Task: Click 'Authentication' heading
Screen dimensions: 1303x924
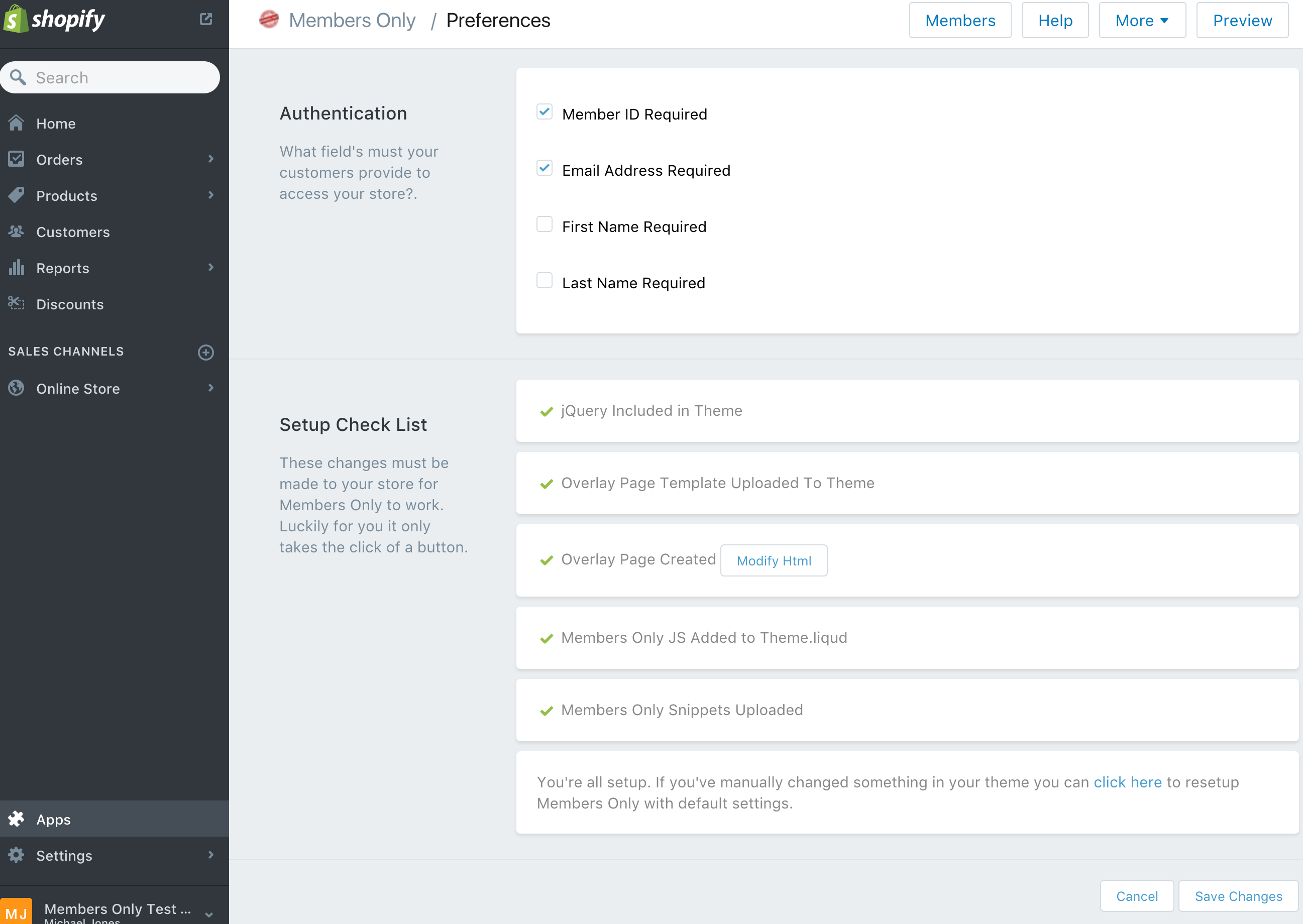Action: coord(343,113)
